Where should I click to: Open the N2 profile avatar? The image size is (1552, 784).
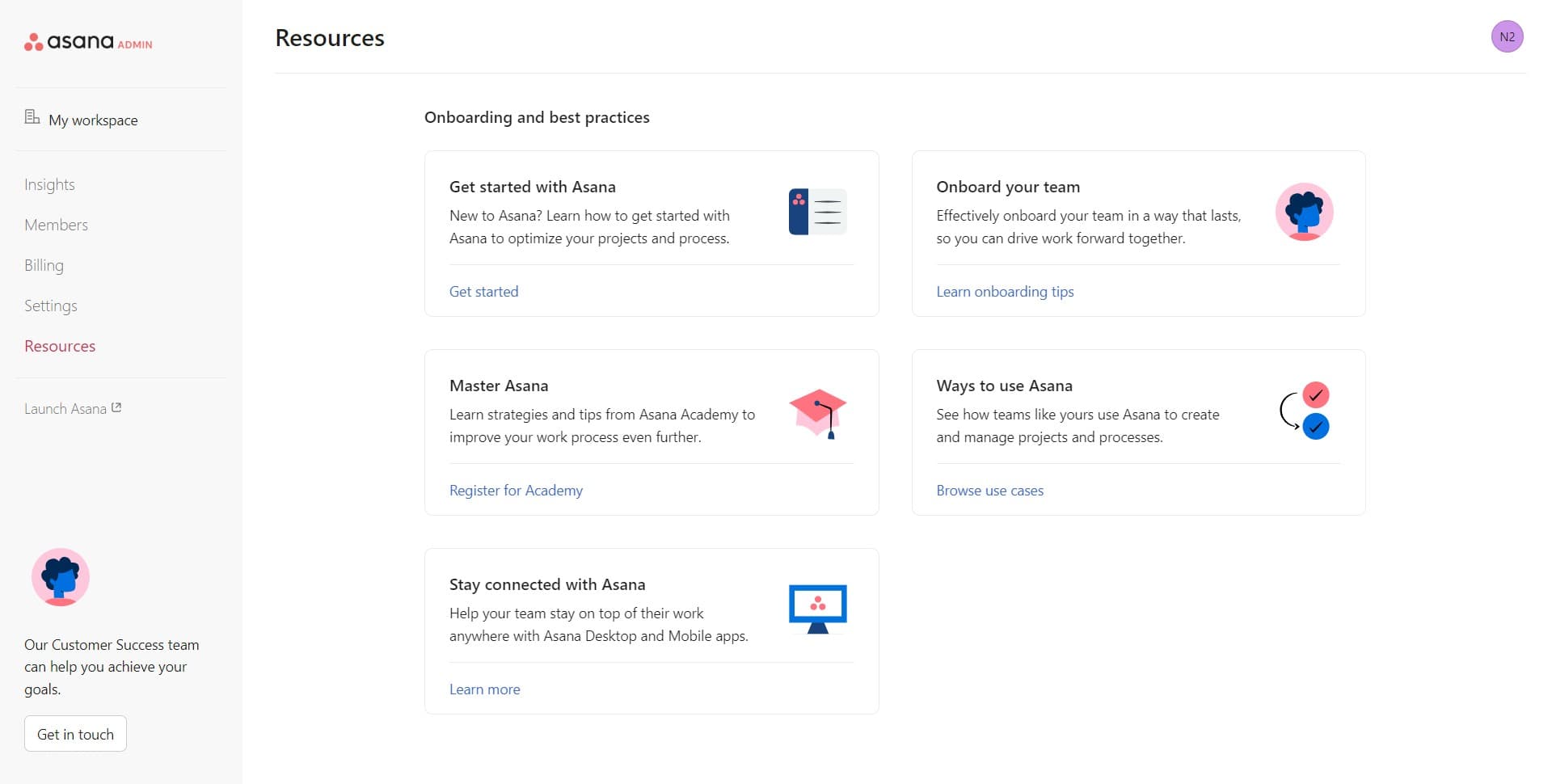1507,36
